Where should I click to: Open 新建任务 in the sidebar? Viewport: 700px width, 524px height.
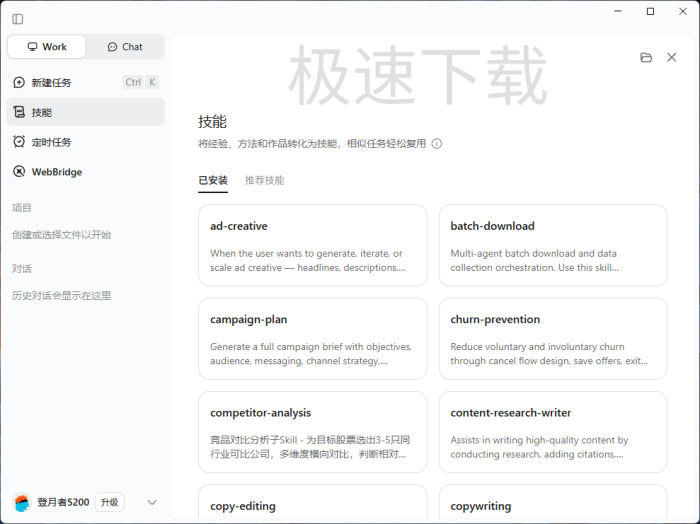pyautogui.click(x=86, y=82)
